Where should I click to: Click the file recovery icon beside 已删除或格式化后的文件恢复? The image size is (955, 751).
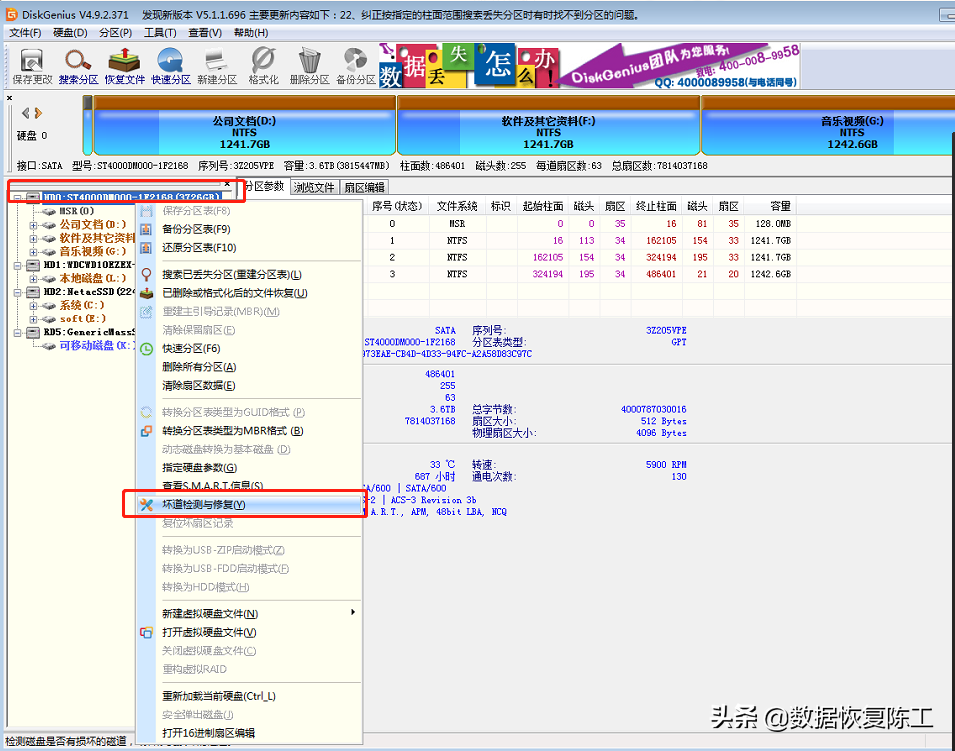[x=146, y=294]
